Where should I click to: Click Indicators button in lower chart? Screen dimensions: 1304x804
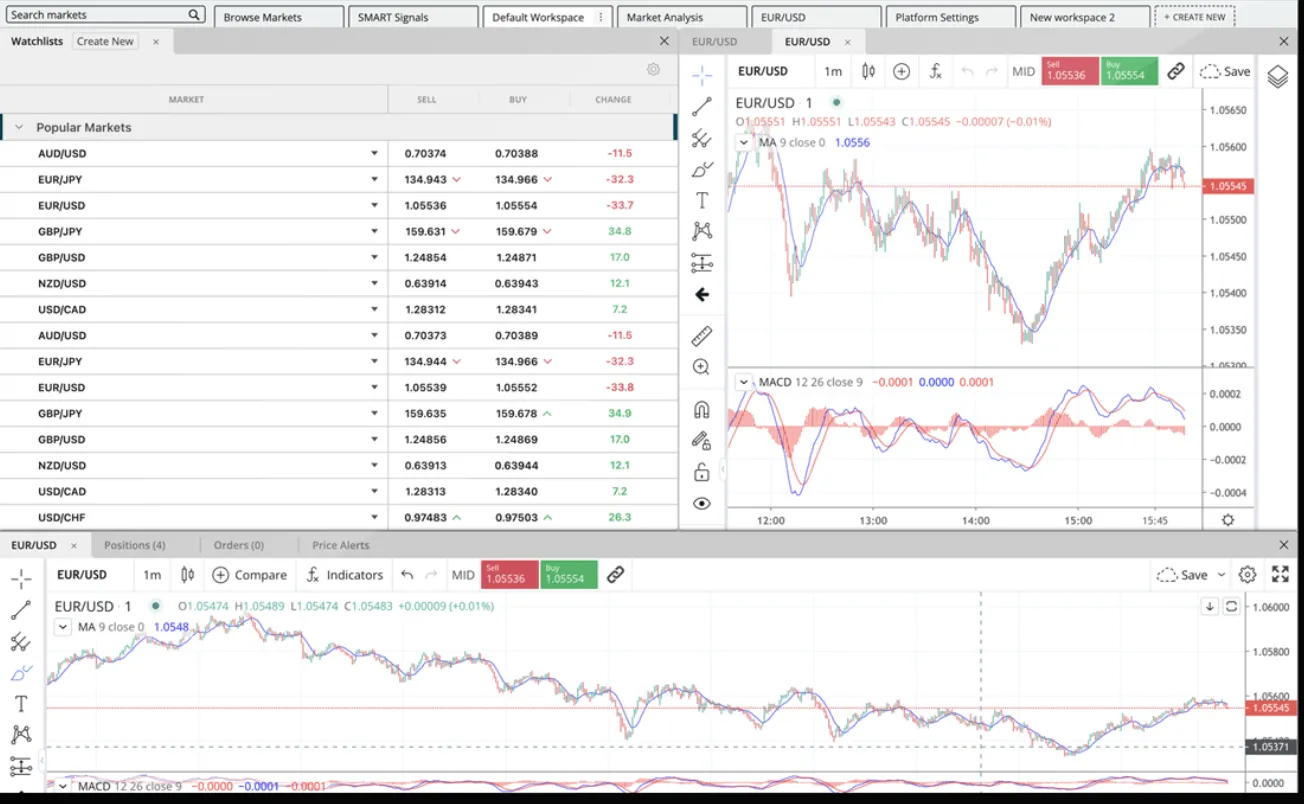click(345, 575)
